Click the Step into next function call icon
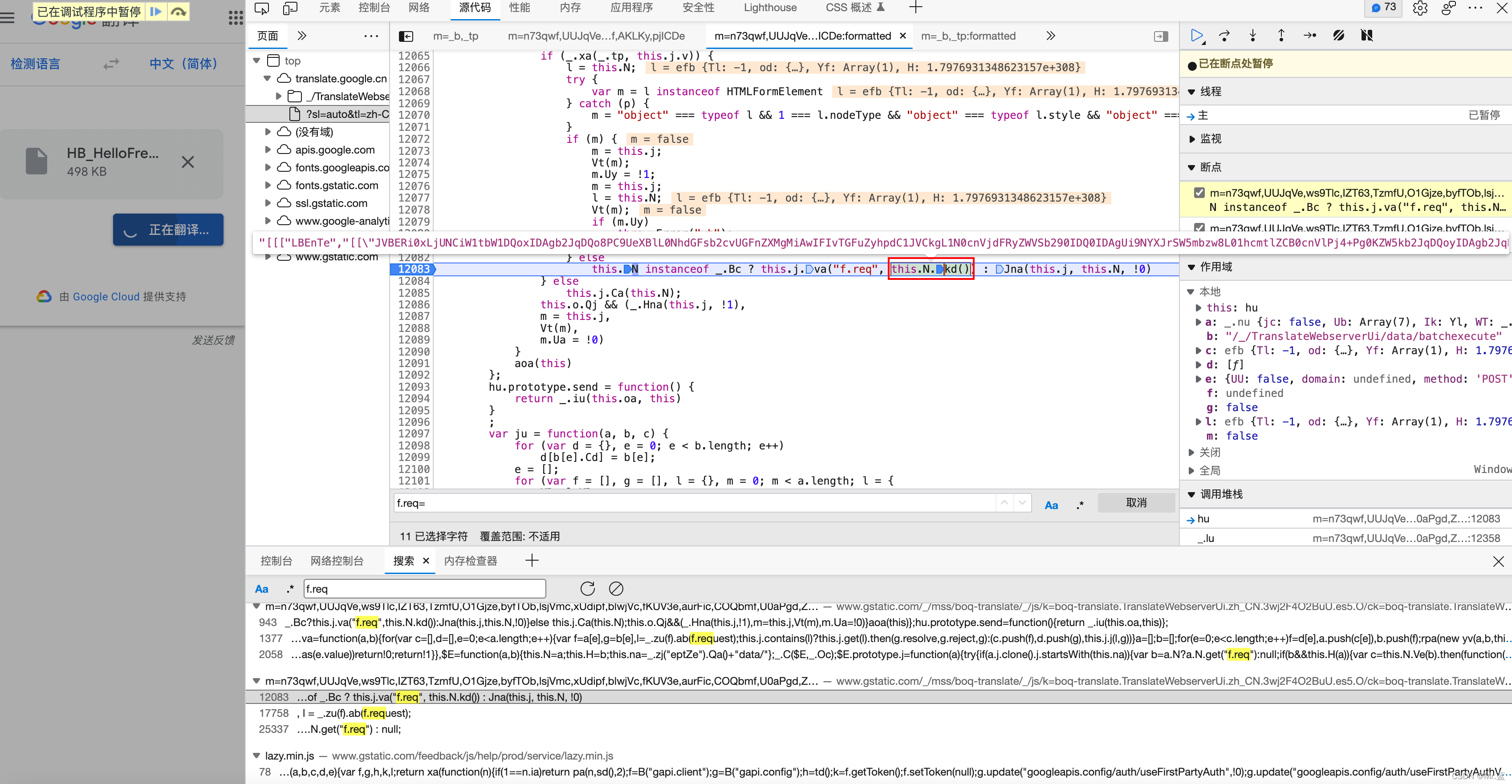1512x784 pixels. coord(1253,36)
